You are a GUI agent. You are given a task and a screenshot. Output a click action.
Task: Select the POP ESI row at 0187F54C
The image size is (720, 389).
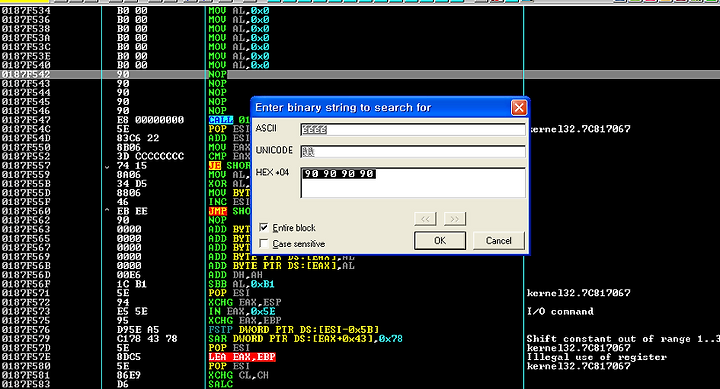point(360,129)
